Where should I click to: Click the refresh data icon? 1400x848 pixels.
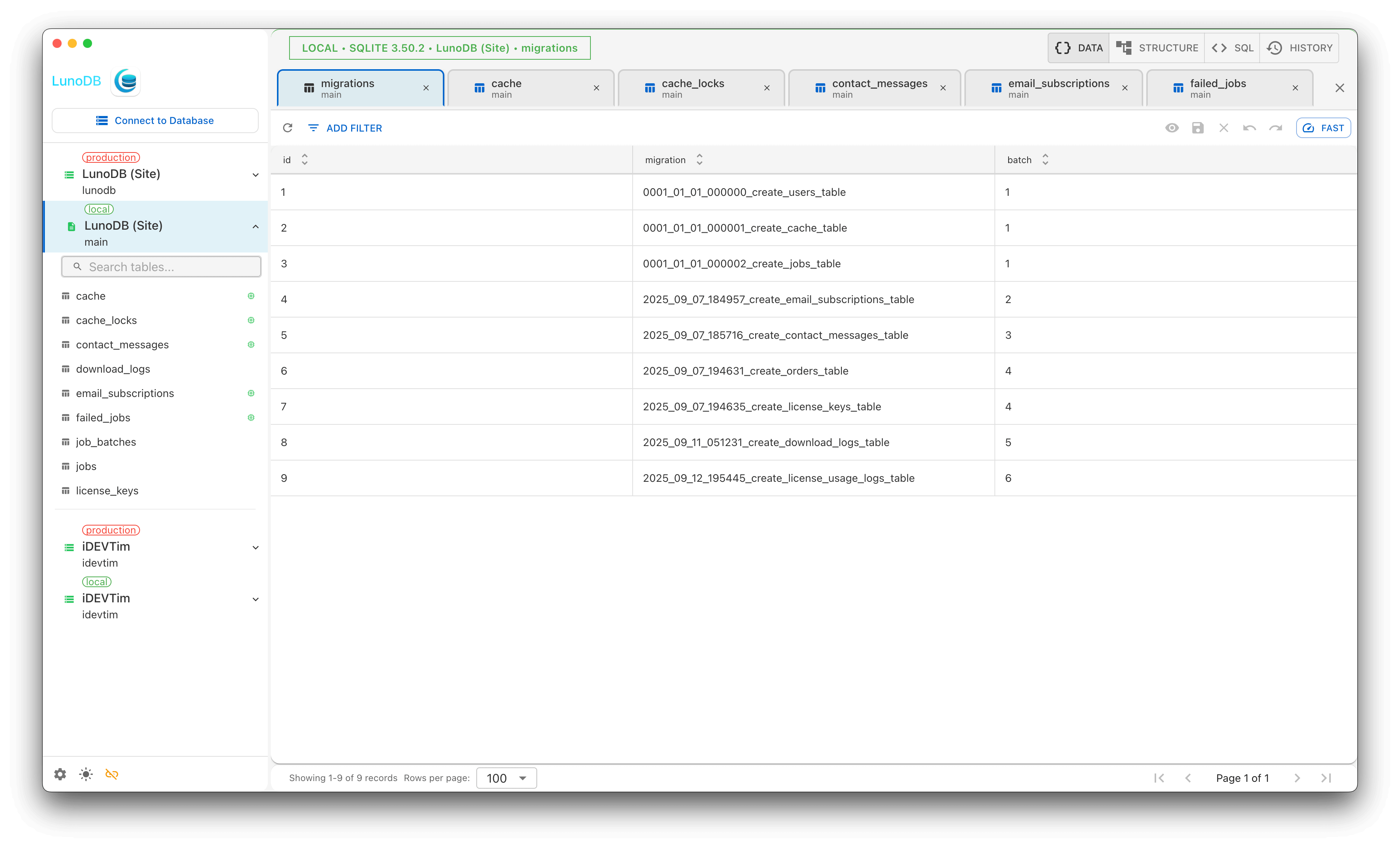pos(288,128)
